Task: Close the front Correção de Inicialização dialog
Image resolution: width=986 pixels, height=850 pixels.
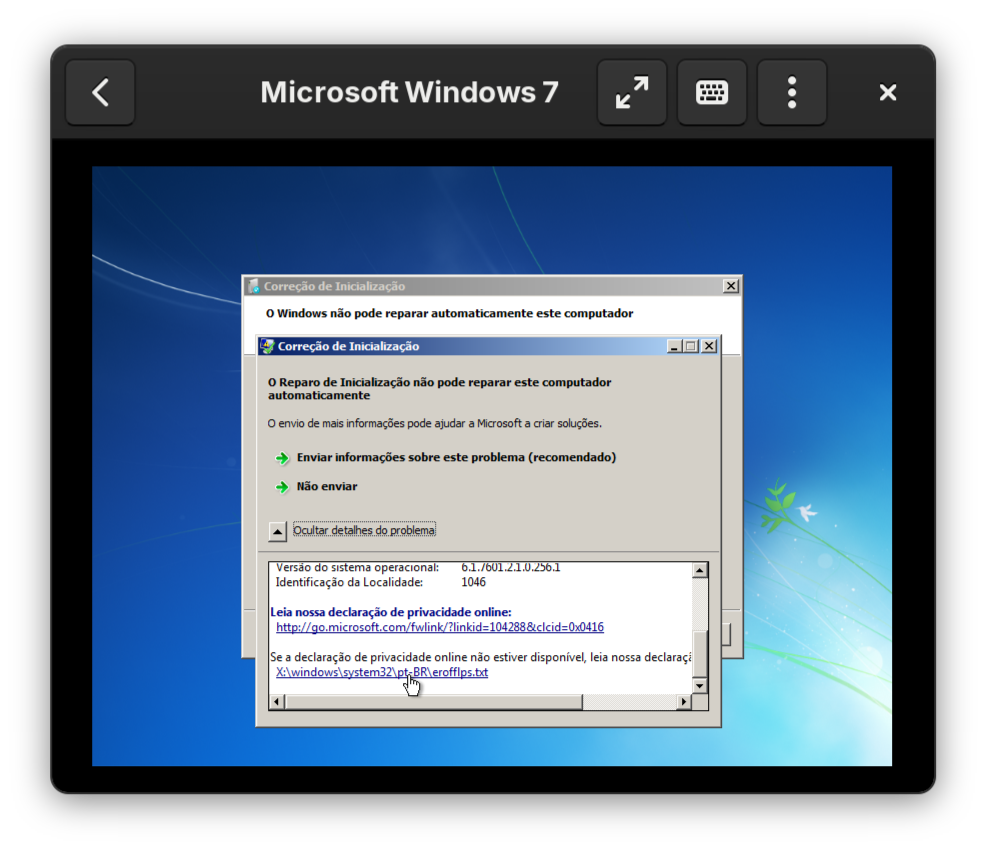Action: 709,346
